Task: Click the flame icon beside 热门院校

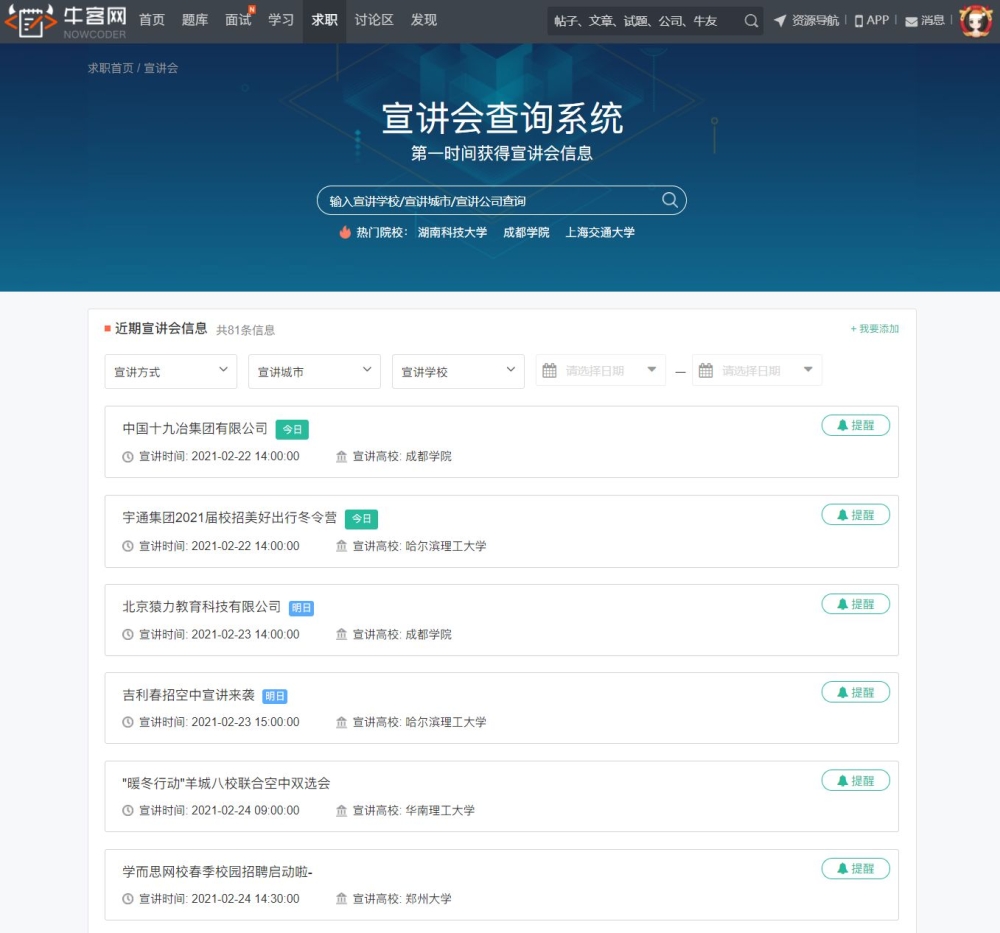Action: [345, 232]
